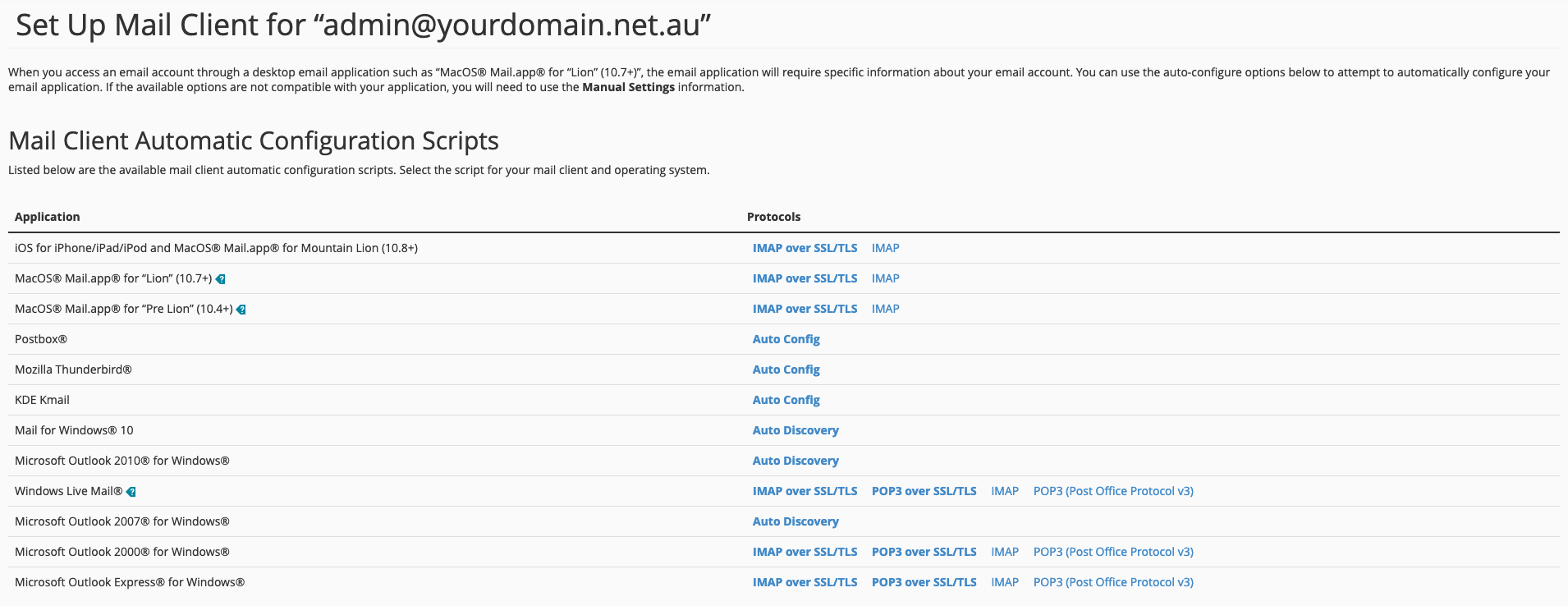The height and width of the screenshot is (606, 1568).
Task: Open plain IMAP link for Pre Lion (10.4+)
Action: pos(885,309)
